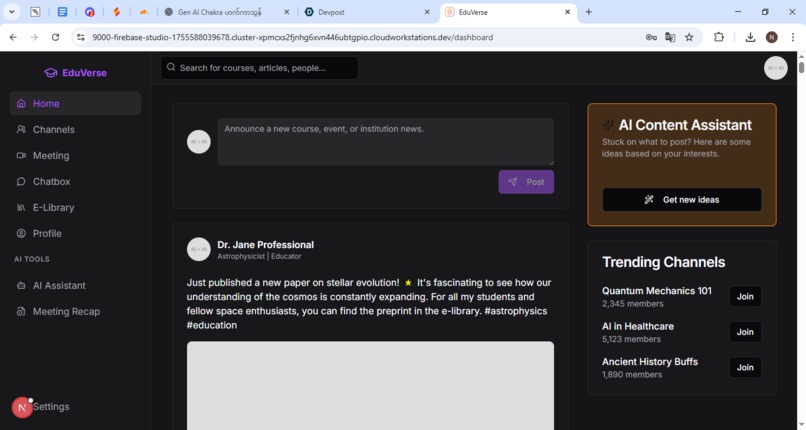Launch AI Assistant tool

[x=75, y=285]
